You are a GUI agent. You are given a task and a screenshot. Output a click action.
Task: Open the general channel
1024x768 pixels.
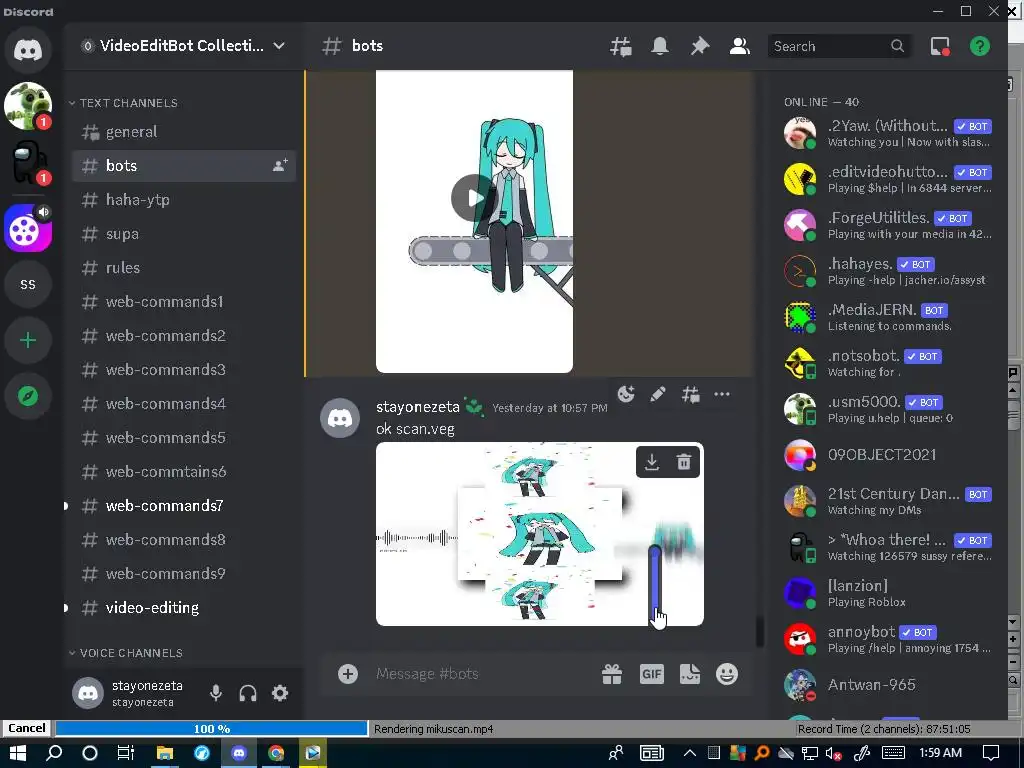click(184, 132)
